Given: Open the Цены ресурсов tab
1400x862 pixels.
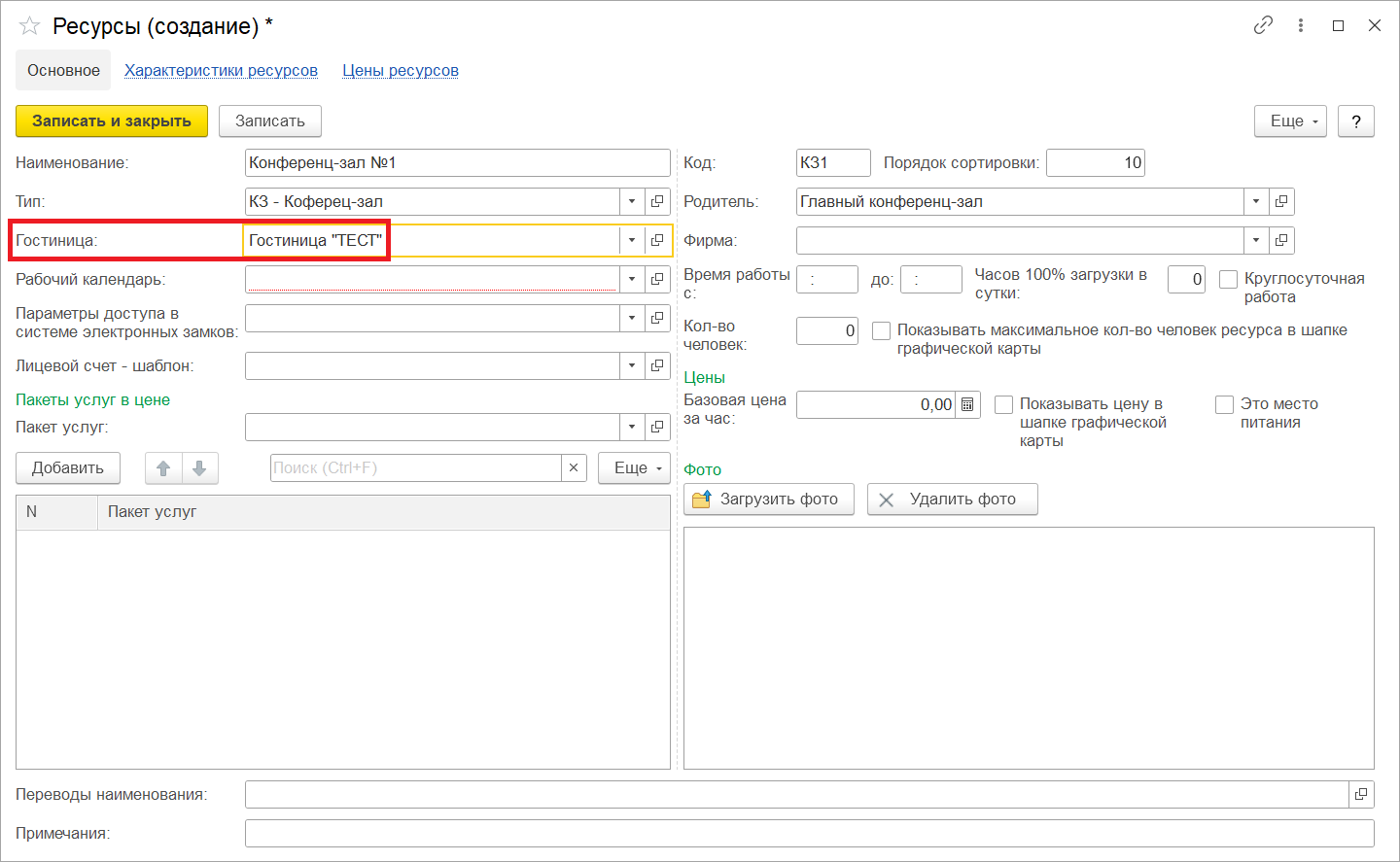Looking at the screenshot, I should pyautogui.click(x=401, y=70).
